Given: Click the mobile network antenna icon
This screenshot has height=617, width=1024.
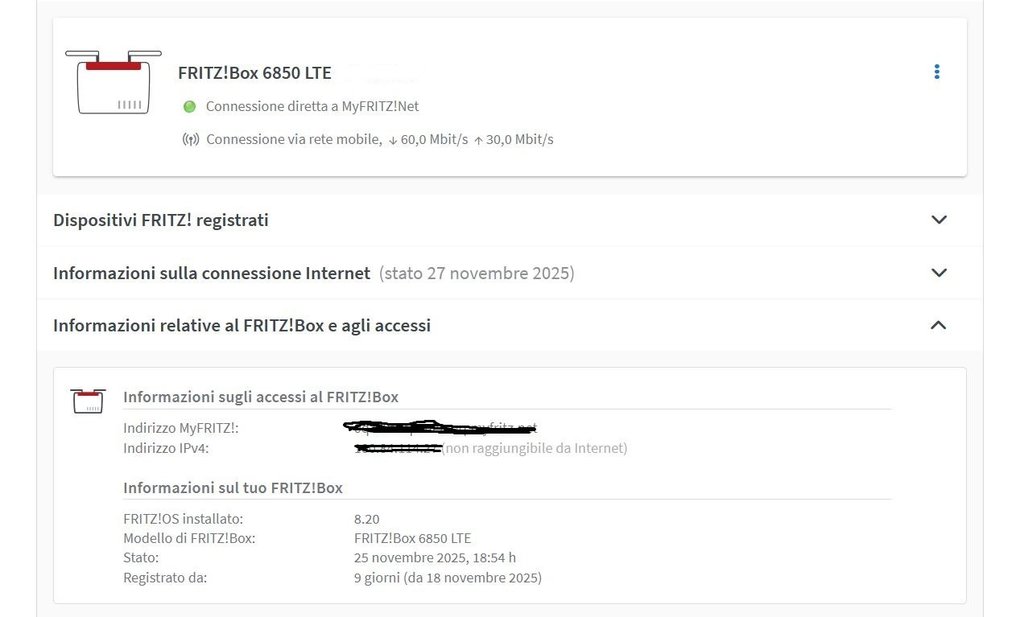Looking at the screenshot, I should [190, 139].
